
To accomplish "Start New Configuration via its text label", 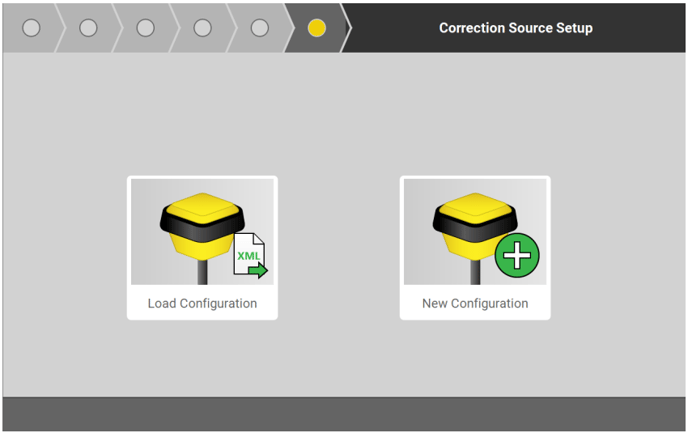I will pyautogui.click(x=475, y=303).
